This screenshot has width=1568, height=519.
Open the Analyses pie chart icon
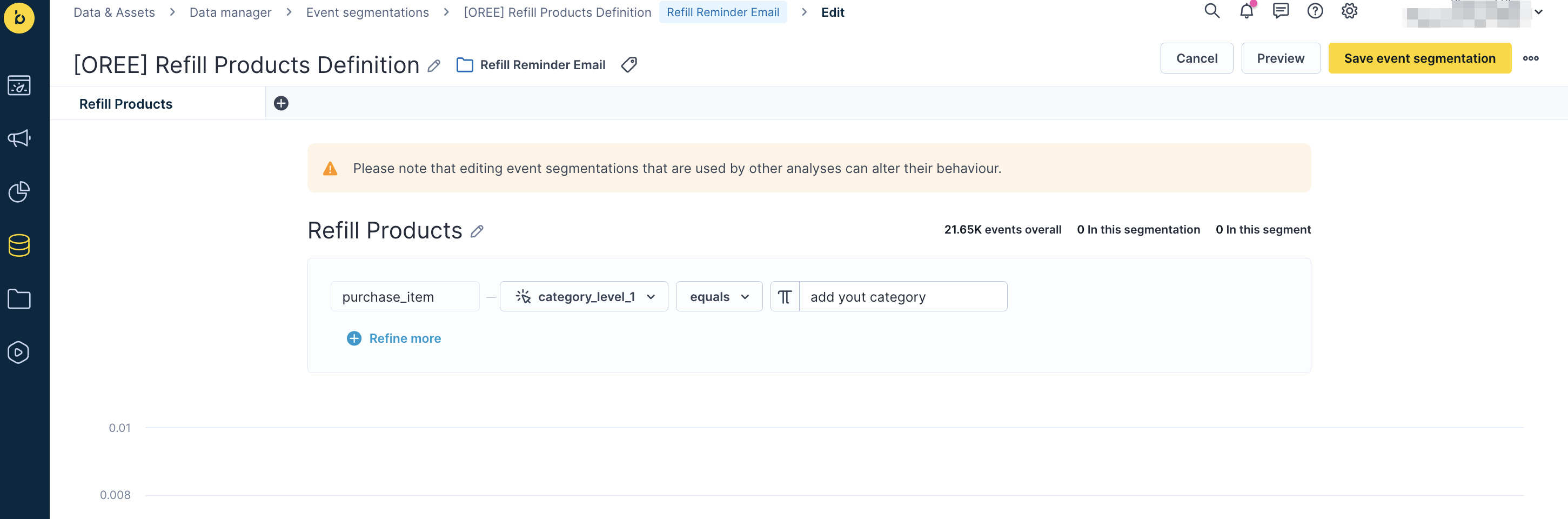(19, 192)
